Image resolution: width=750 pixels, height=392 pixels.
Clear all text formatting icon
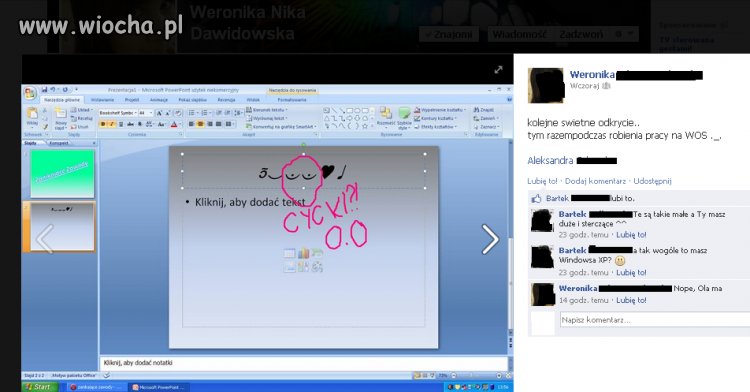coord(177,113)
